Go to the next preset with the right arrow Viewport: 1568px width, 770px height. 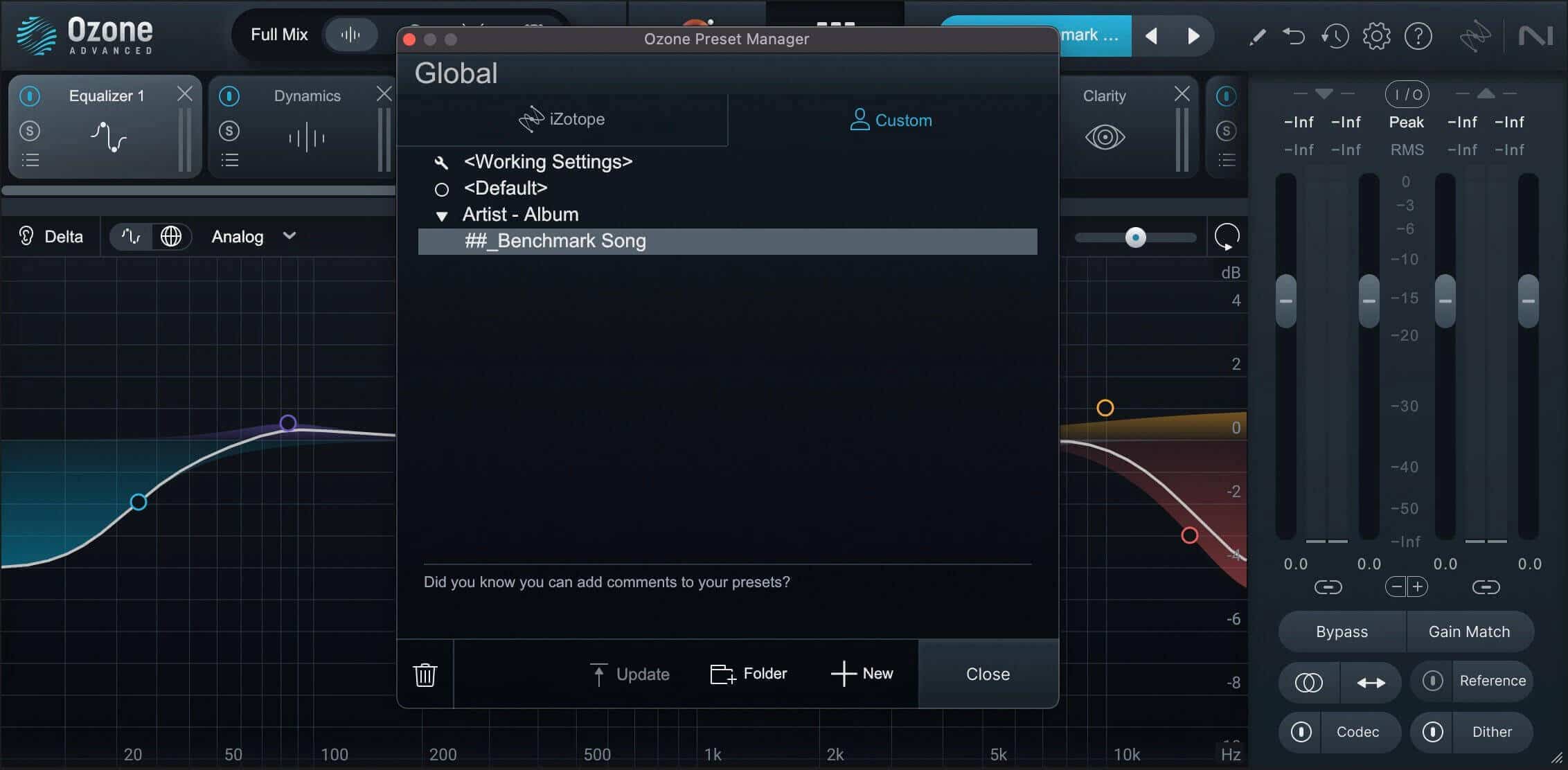[x=1193, y=36]
